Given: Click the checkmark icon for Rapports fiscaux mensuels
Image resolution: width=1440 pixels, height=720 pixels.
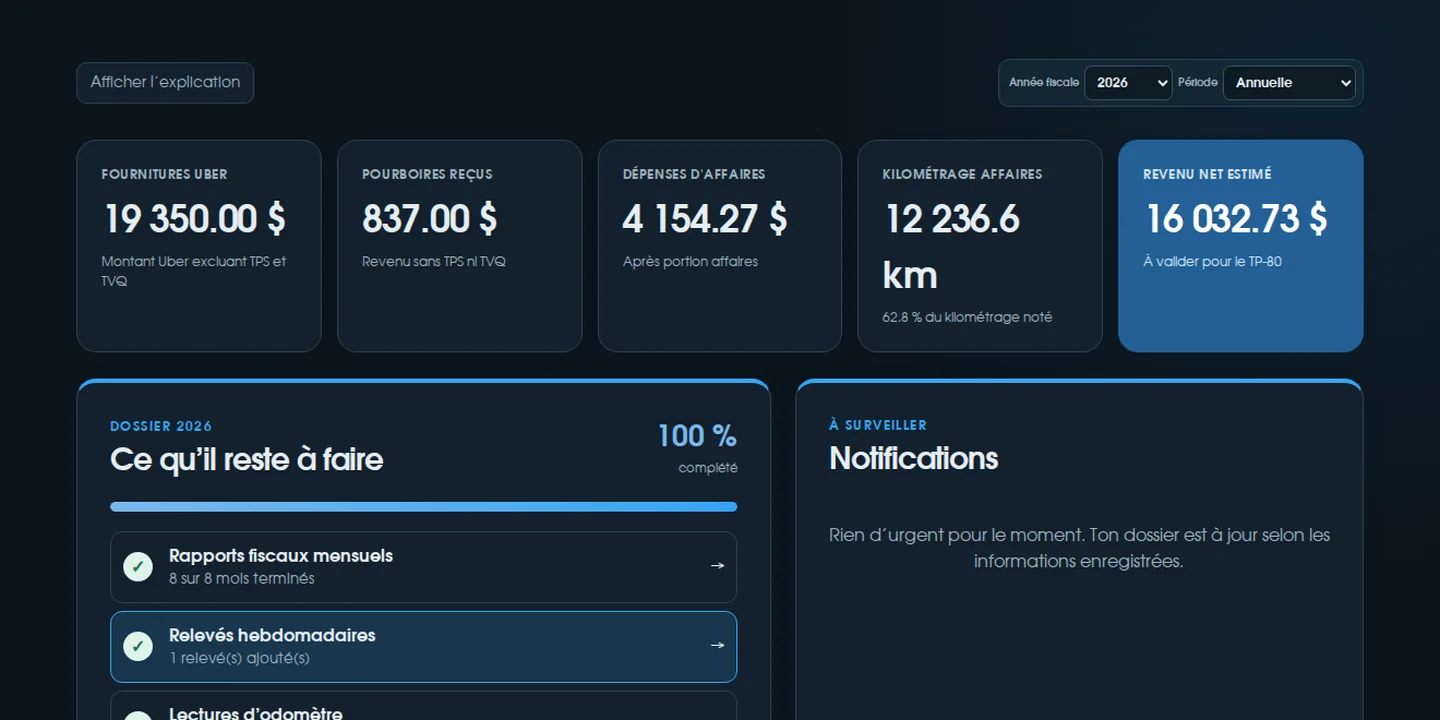Looking at the screenshot, I should click(x=138, y=567).
